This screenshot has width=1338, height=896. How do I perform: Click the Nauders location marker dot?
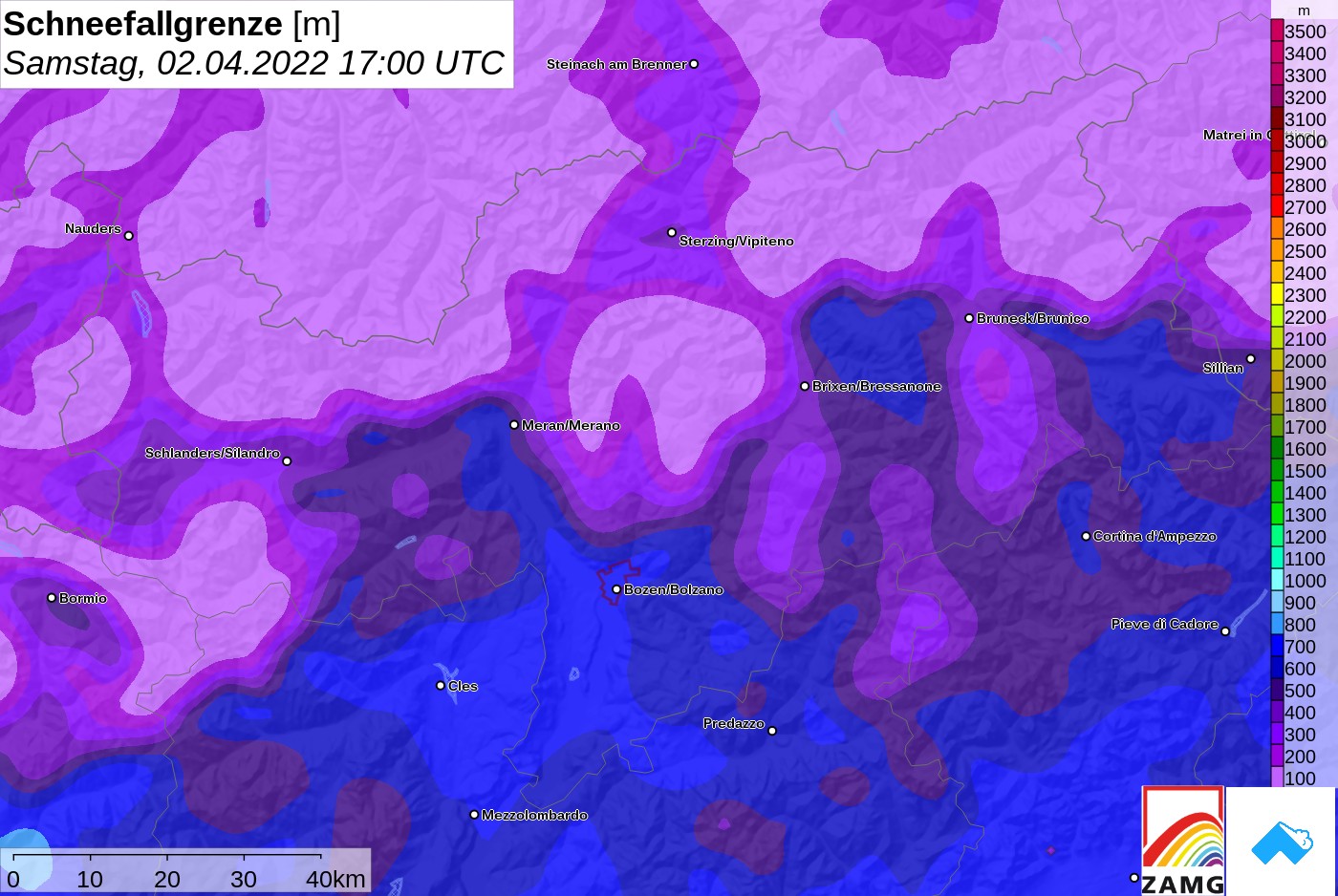coord(129,236)
